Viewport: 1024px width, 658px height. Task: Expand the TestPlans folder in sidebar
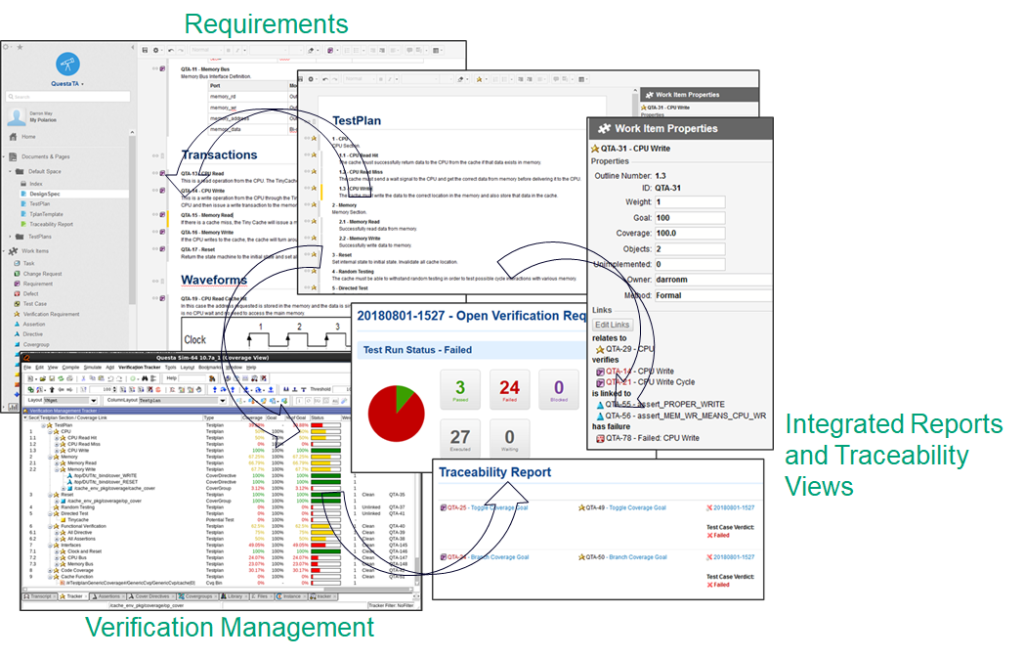tap(10, 236)
